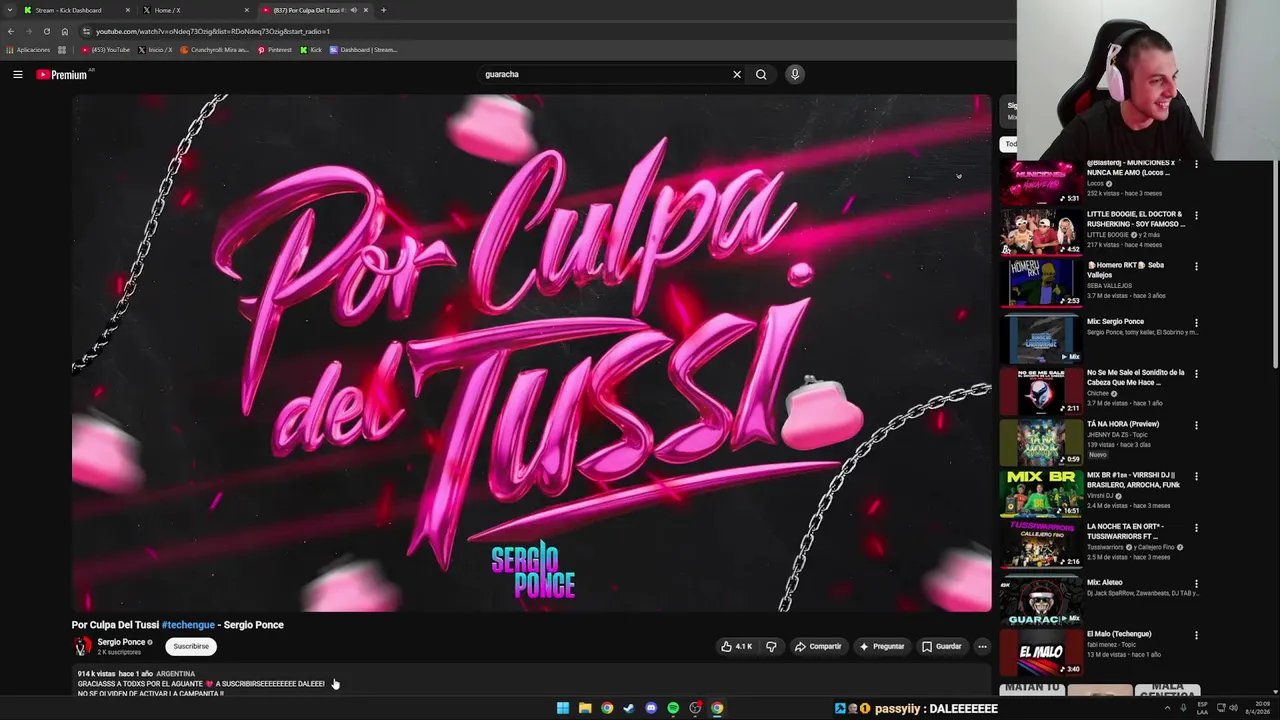Open OBS Studio from the taskbar
This screenshot has height=720, width=1280.
pyautogui.click(x=695, y=708)
